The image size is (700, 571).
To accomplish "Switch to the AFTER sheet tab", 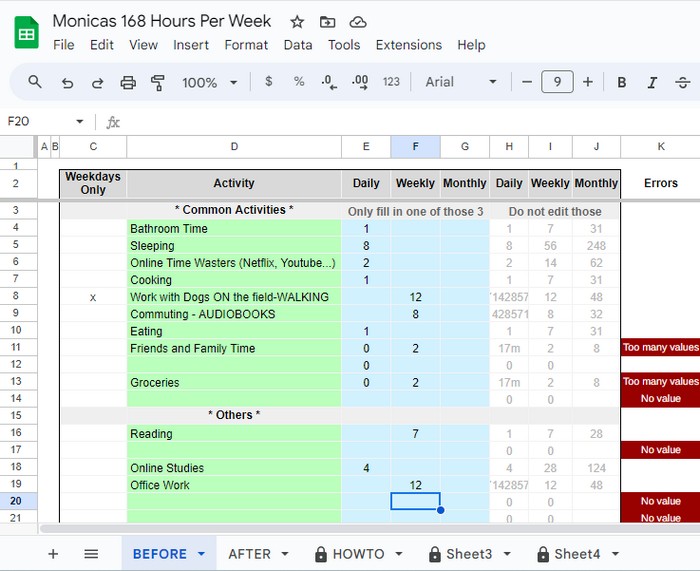I will click(x=249, y=554).
